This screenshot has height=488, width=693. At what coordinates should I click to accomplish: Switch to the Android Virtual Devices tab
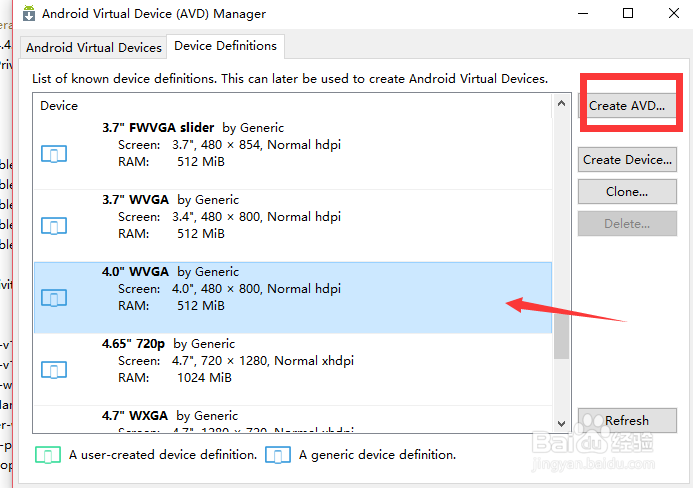(x=93, y=47)
